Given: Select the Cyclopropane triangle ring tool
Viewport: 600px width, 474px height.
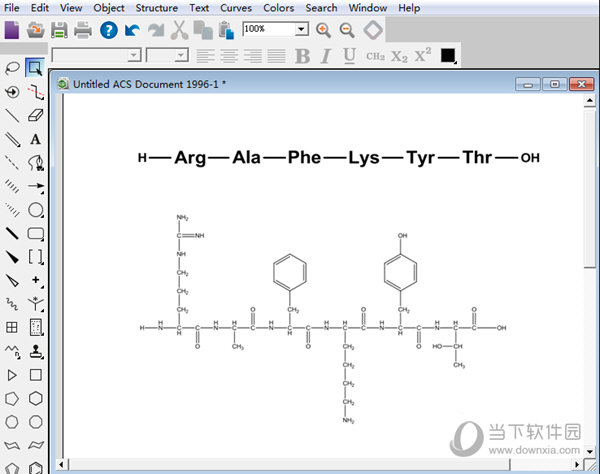Looking at the screenshot, I should click(12, 375).
